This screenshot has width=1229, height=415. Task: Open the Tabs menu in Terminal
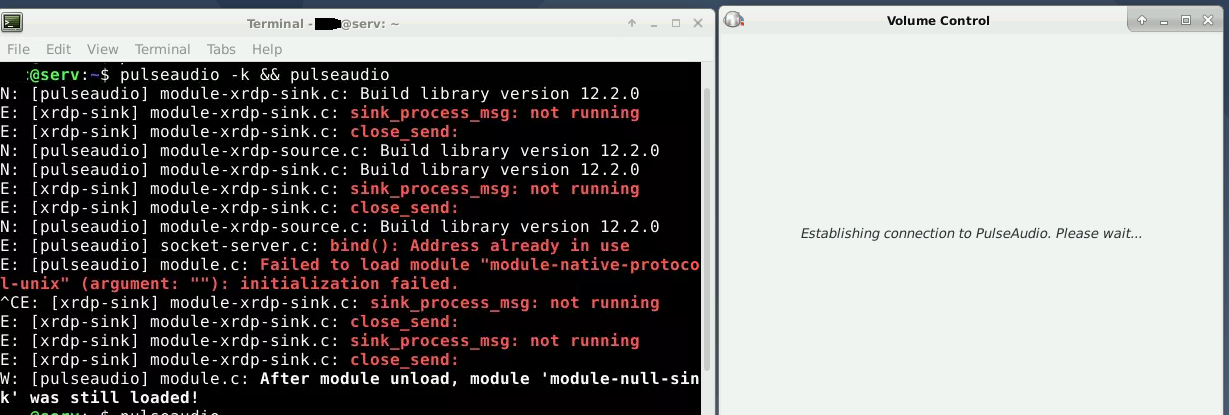point(221,49)
